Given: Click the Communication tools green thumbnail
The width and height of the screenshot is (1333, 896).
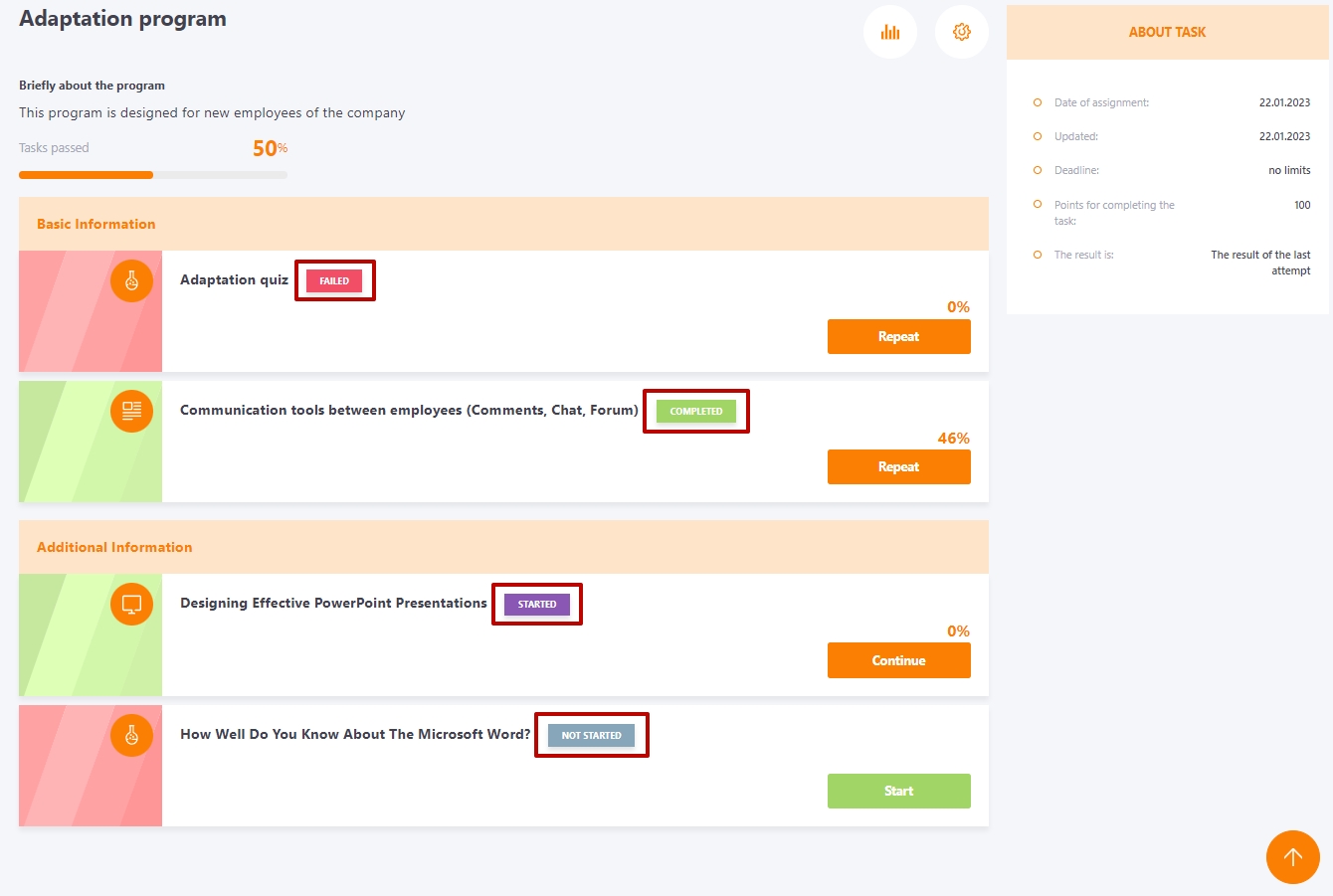Looking at the screenshot, I should 91,442.
